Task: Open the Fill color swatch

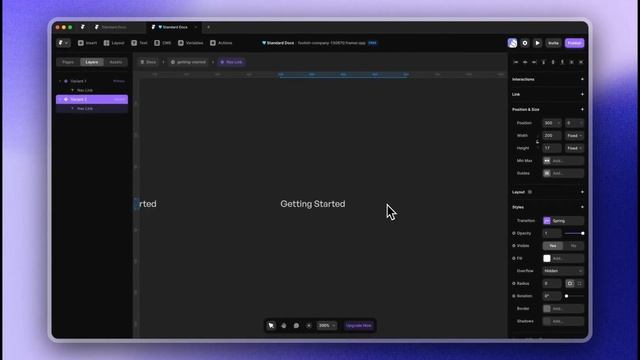Action: coord(547,258)
